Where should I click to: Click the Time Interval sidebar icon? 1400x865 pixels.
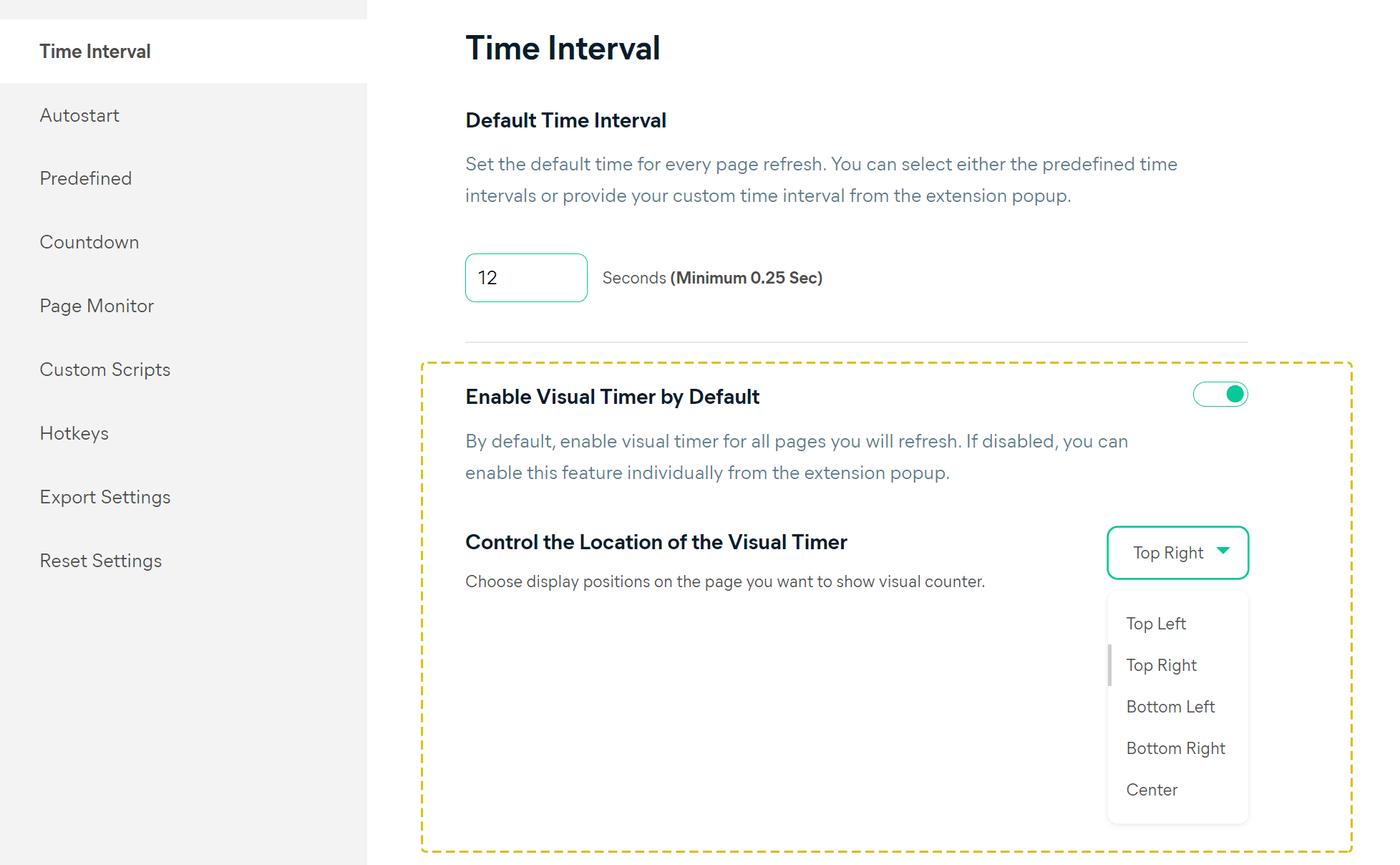point(95,51)
